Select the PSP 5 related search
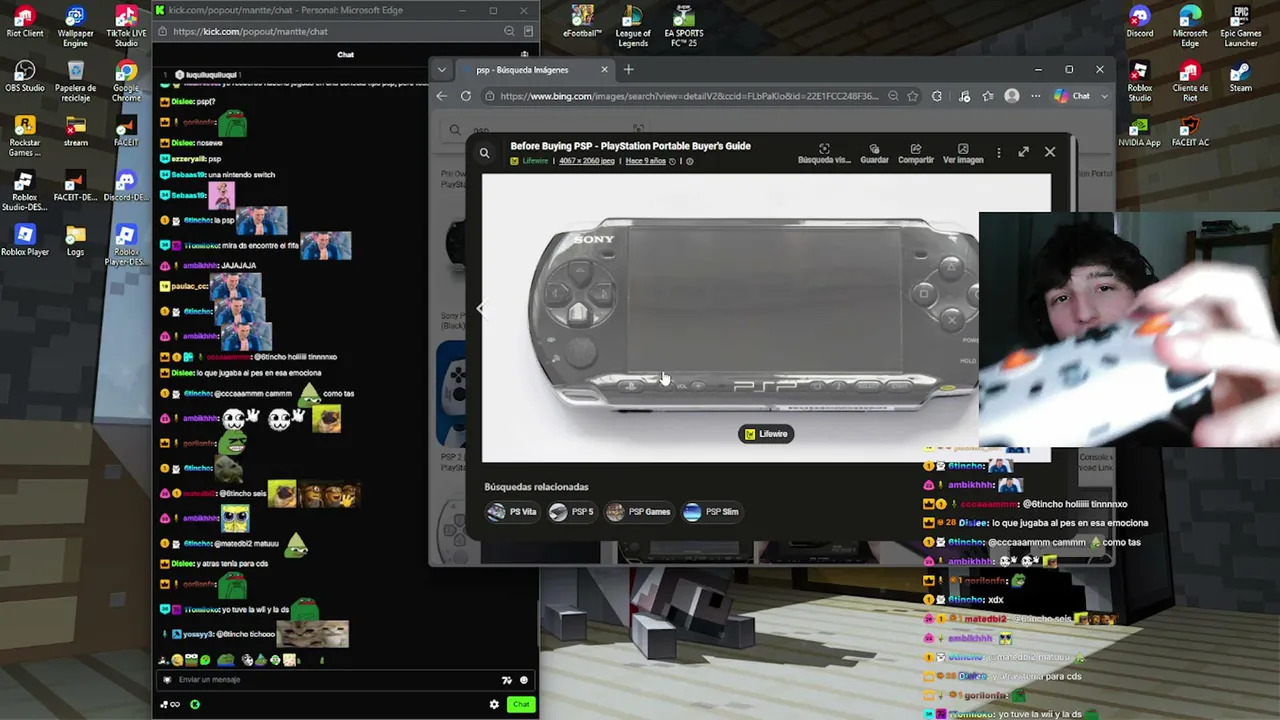The height and width of the screenshot is (720, 1280). [x=572, y=512]
